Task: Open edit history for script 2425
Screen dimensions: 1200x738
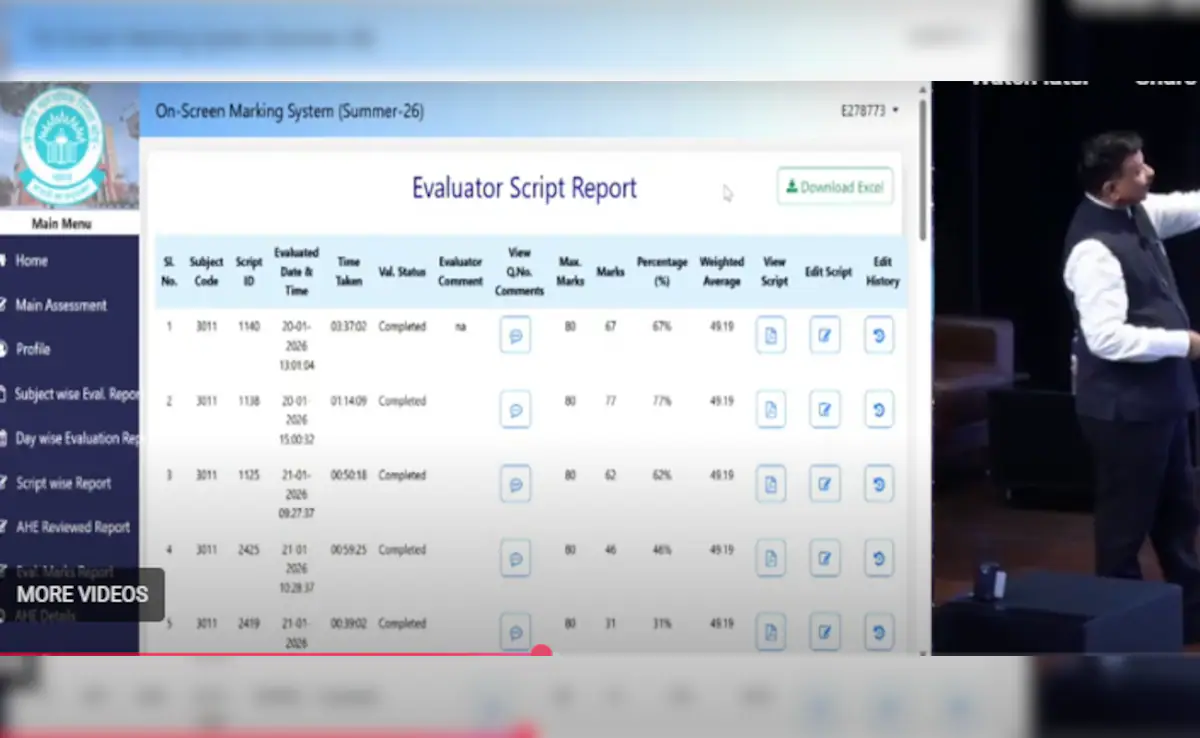Action: (878, 558)
